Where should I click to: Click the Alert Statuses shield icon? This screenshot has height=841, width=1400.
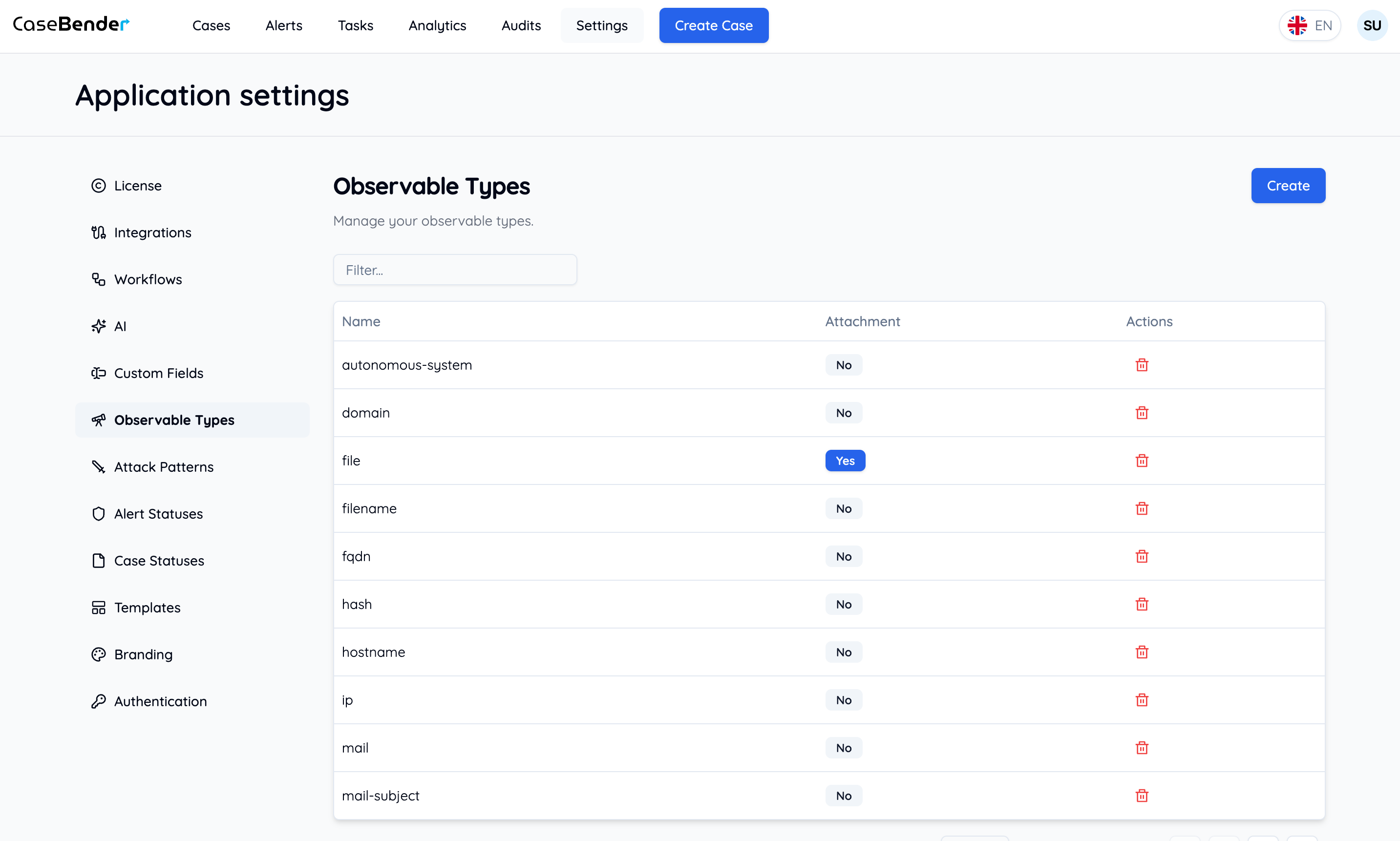pyautogui.click(x=99, y=513)
